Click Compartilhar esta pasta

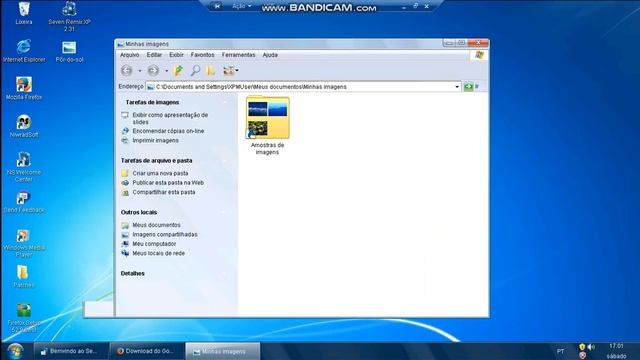164,192
